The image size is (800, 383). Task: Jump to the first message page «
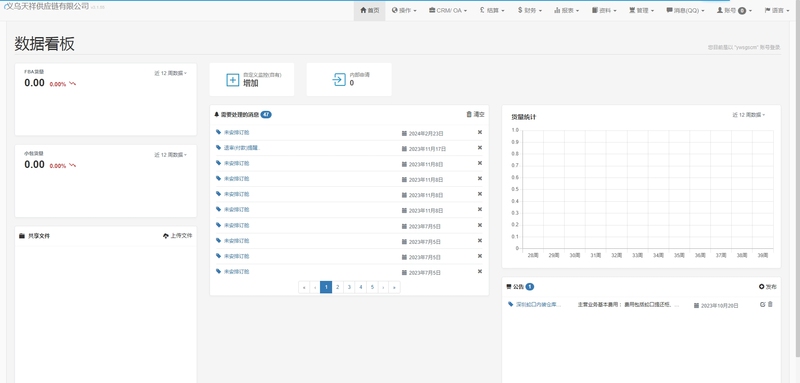click(x=304, y=287)
